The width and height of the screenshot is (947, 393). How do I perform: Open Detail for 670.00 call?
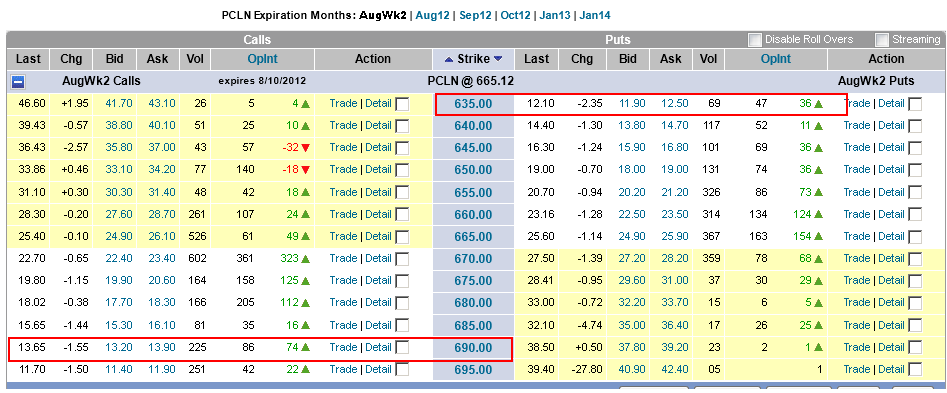pyautogui.click(x=378, y=258)
